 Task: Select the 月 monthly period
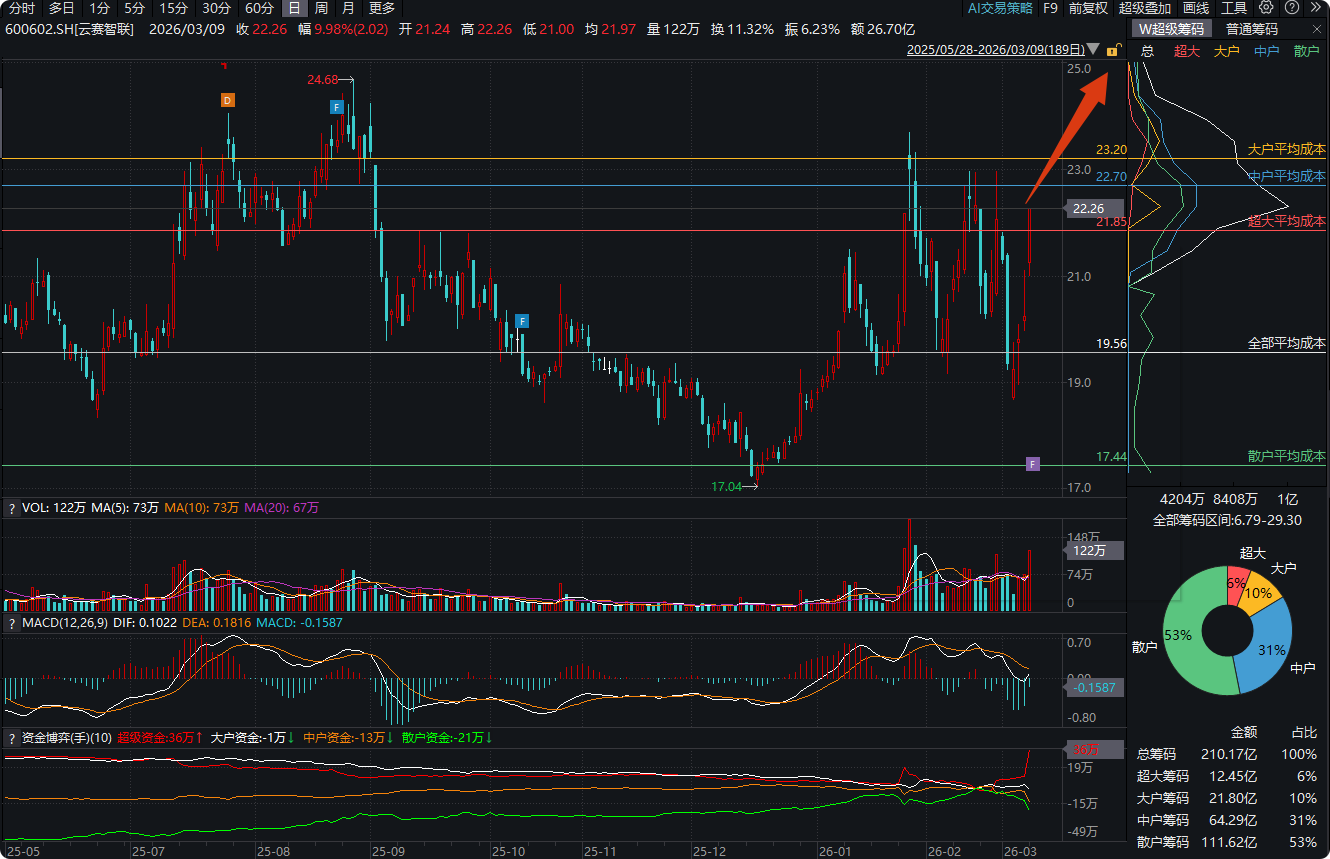click(348, 8)
